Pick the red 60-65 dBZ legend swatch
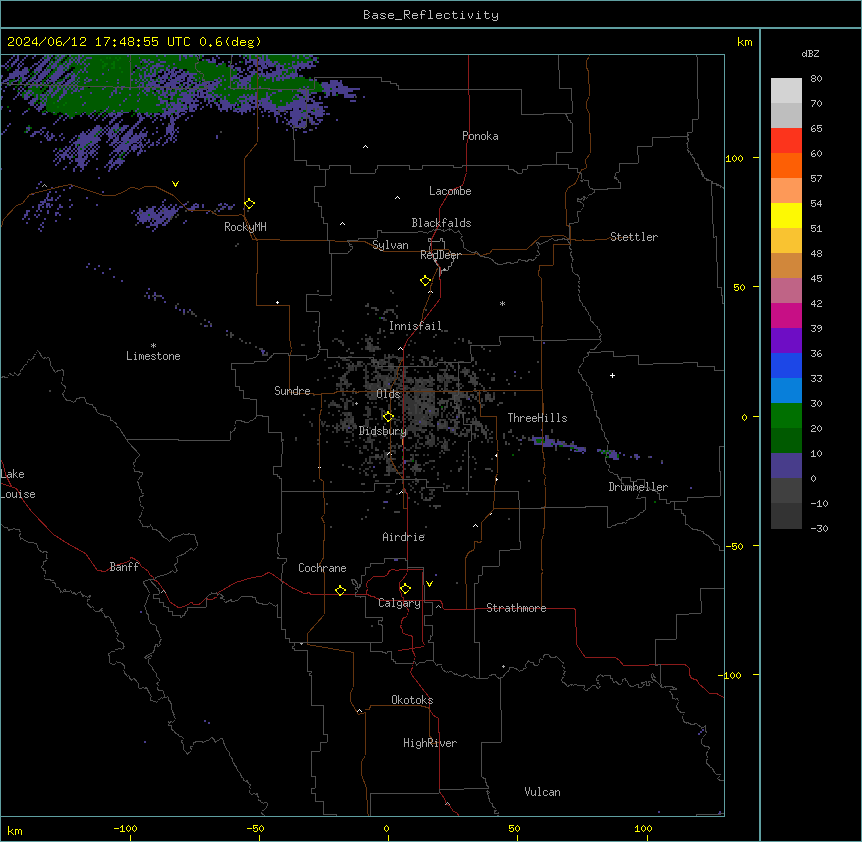This screenshot has height=842, width=862. (x=786, y=140)
